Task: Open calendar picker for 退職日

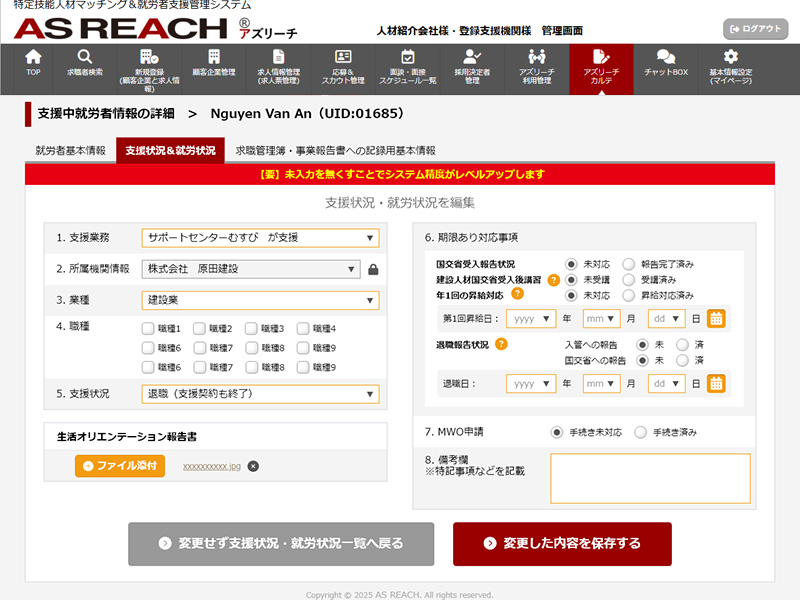Action: [x=716, y=384]
